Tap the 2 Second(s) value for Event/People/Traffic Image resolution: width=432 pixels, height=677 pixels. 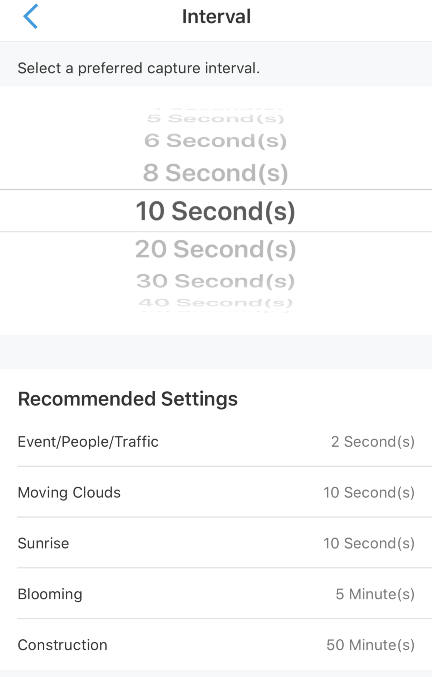tap(373, 442)
